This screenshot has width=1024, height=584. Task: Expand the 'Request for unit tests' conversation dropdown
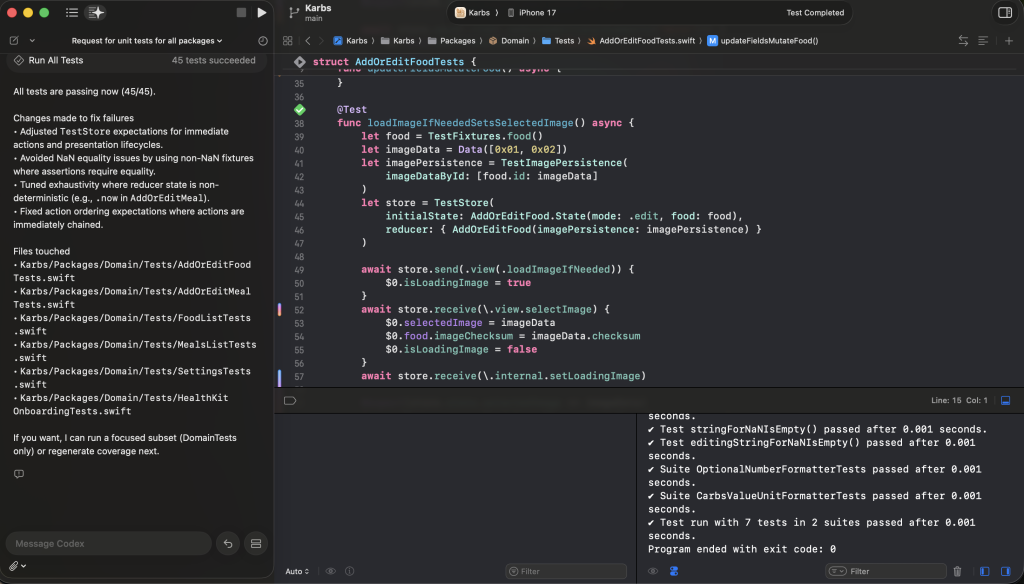147,41
